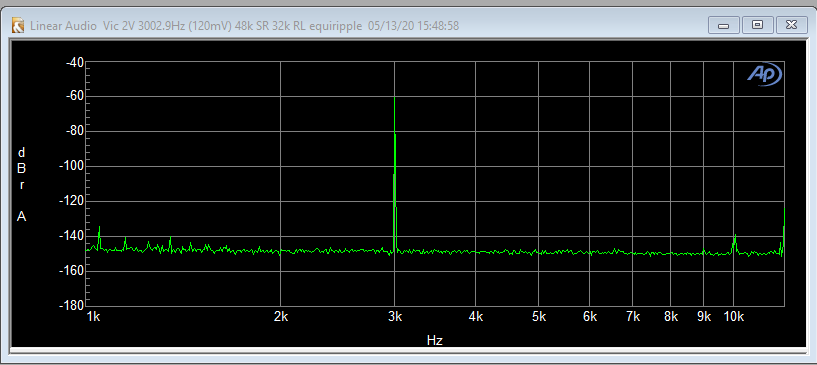Select the -180 label on the vertical axis
This screenshot has width=817, height=365.
72,306
